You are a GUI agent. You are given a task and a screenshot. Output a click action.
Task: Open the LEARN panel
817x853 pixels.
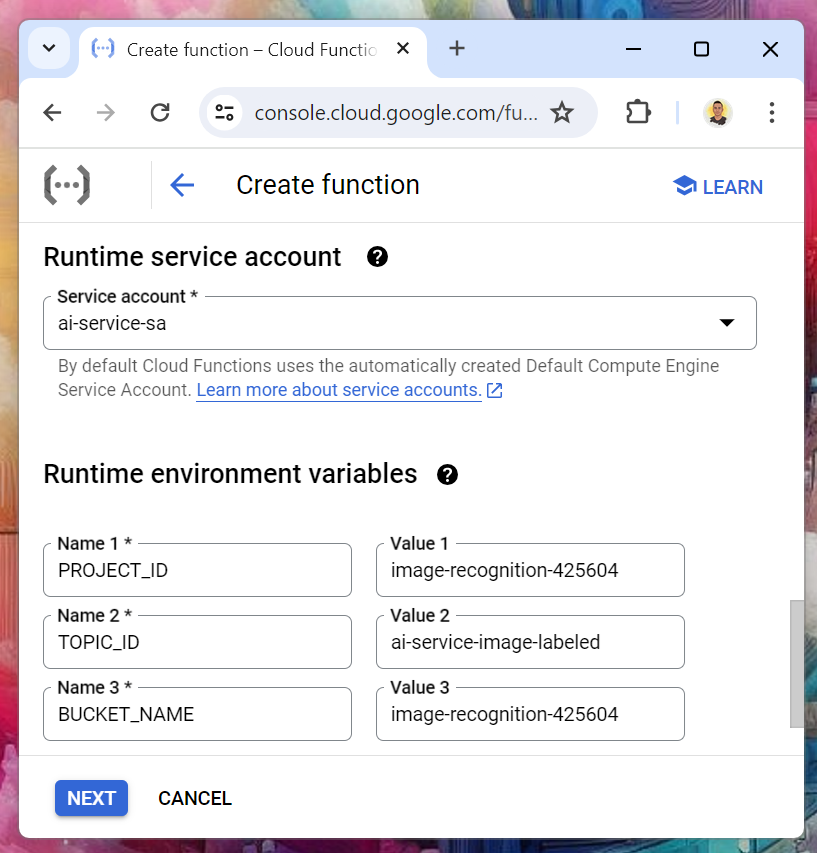click(x=718, y=187)
